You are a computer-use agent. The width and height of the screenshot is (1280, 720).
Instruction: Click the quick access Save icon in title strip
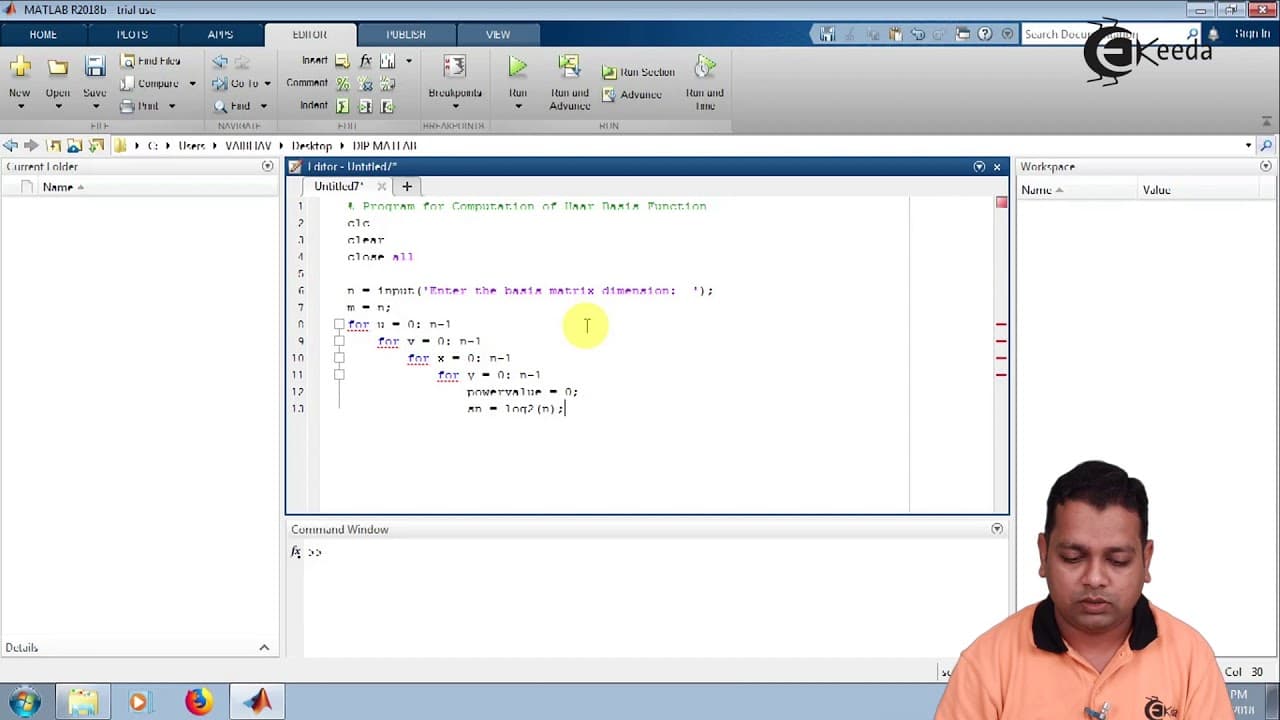point(827,34)
